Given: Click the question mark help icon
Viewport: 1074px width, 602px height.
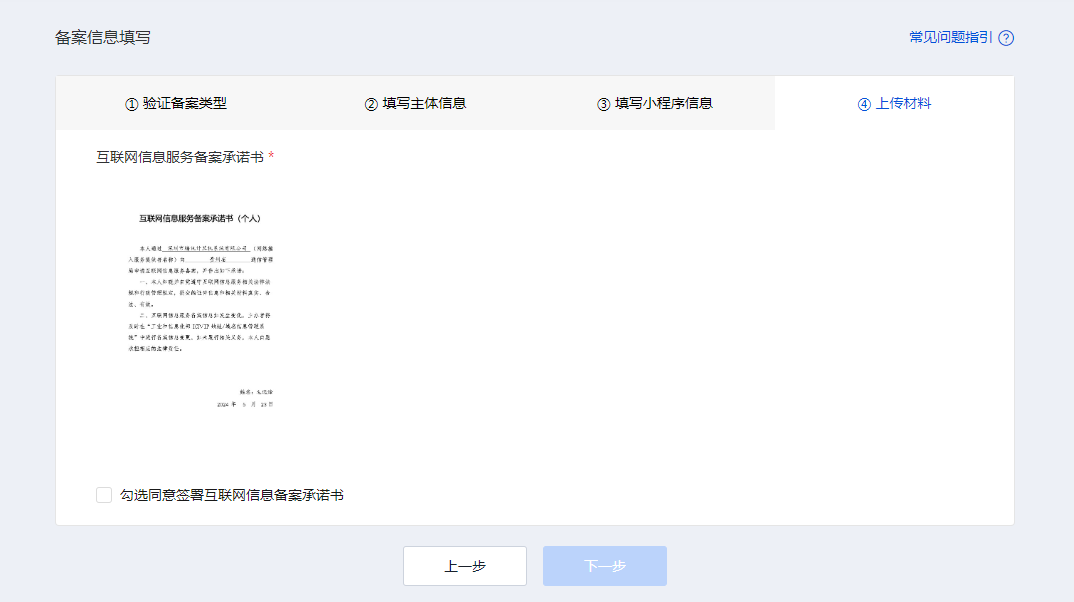Looking at the screenshot, I should (1006, 38).
